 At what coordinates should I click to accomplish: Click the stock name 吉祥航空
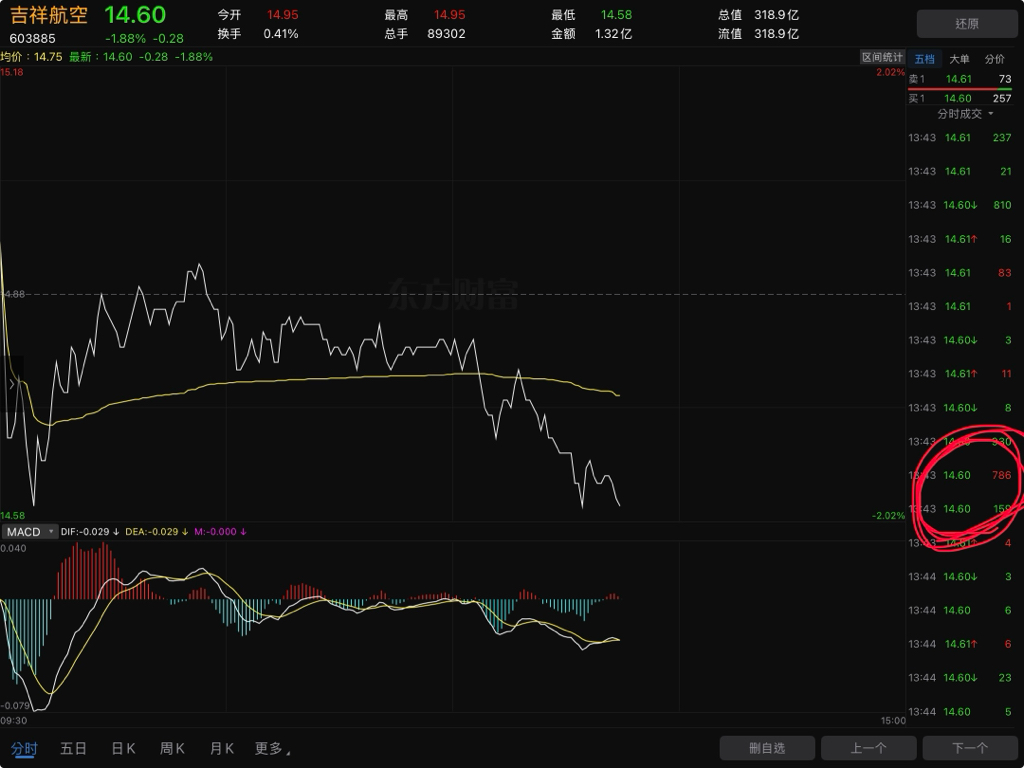49,15
